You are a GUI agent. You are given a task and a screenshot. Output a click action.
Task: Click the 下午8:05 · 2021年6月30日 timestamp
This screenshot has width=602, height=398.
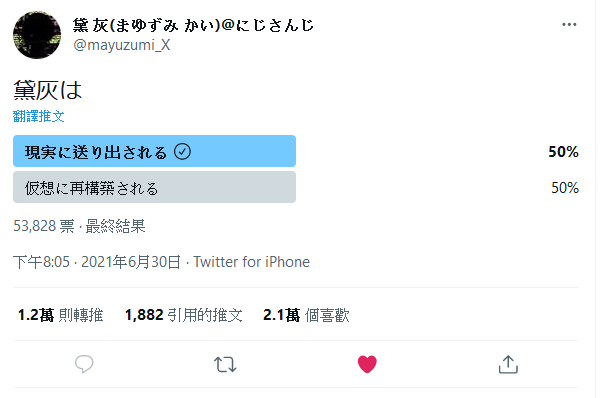pyautogui.click(x=97, y=262)
